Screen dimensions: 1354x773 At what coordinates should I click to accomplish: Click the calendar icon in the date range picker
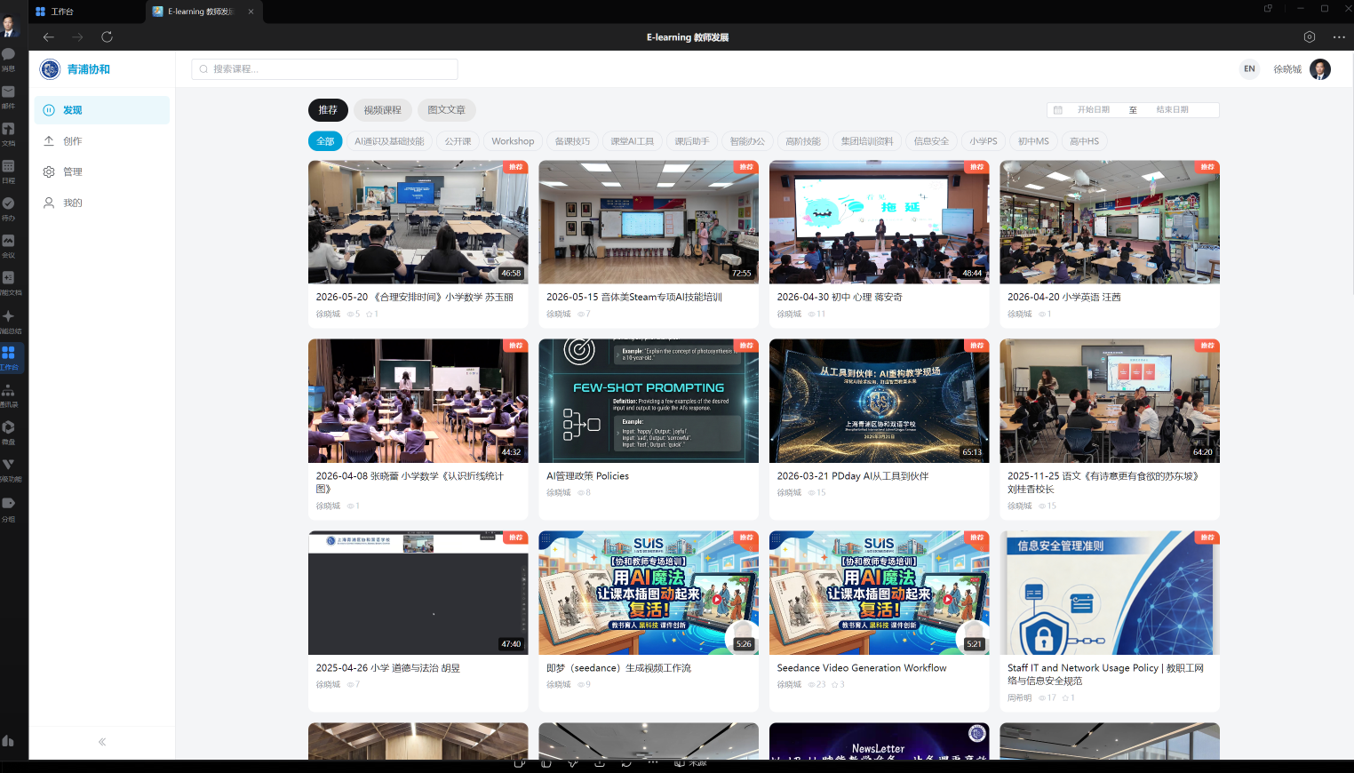[1058, 110]
